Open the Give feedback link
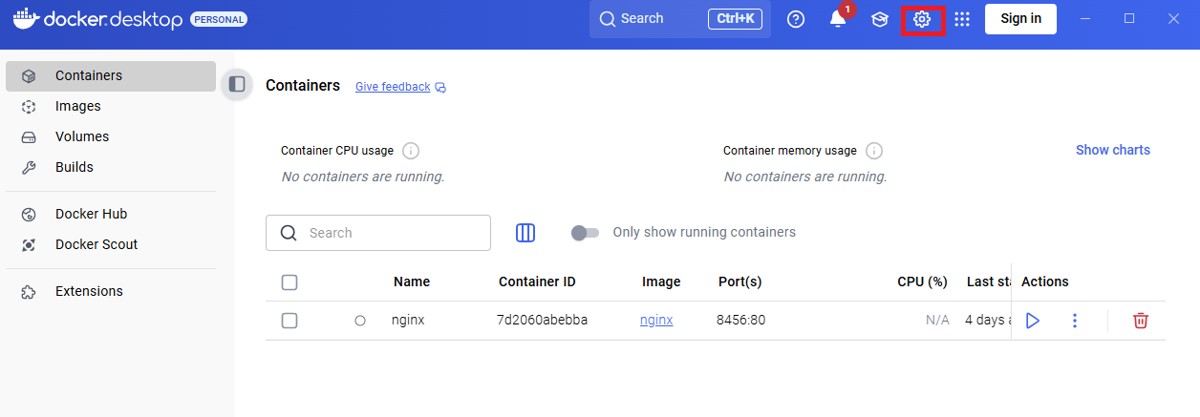This screenshot has width=1200, height=417. [393, 87]
